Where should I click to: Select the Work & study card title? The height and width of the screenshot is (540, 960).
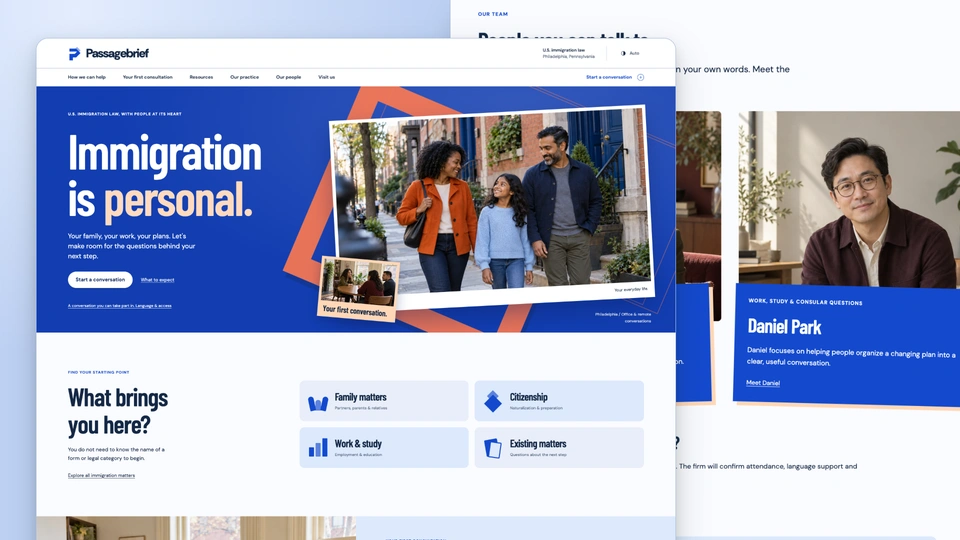(x=358, y=444)
